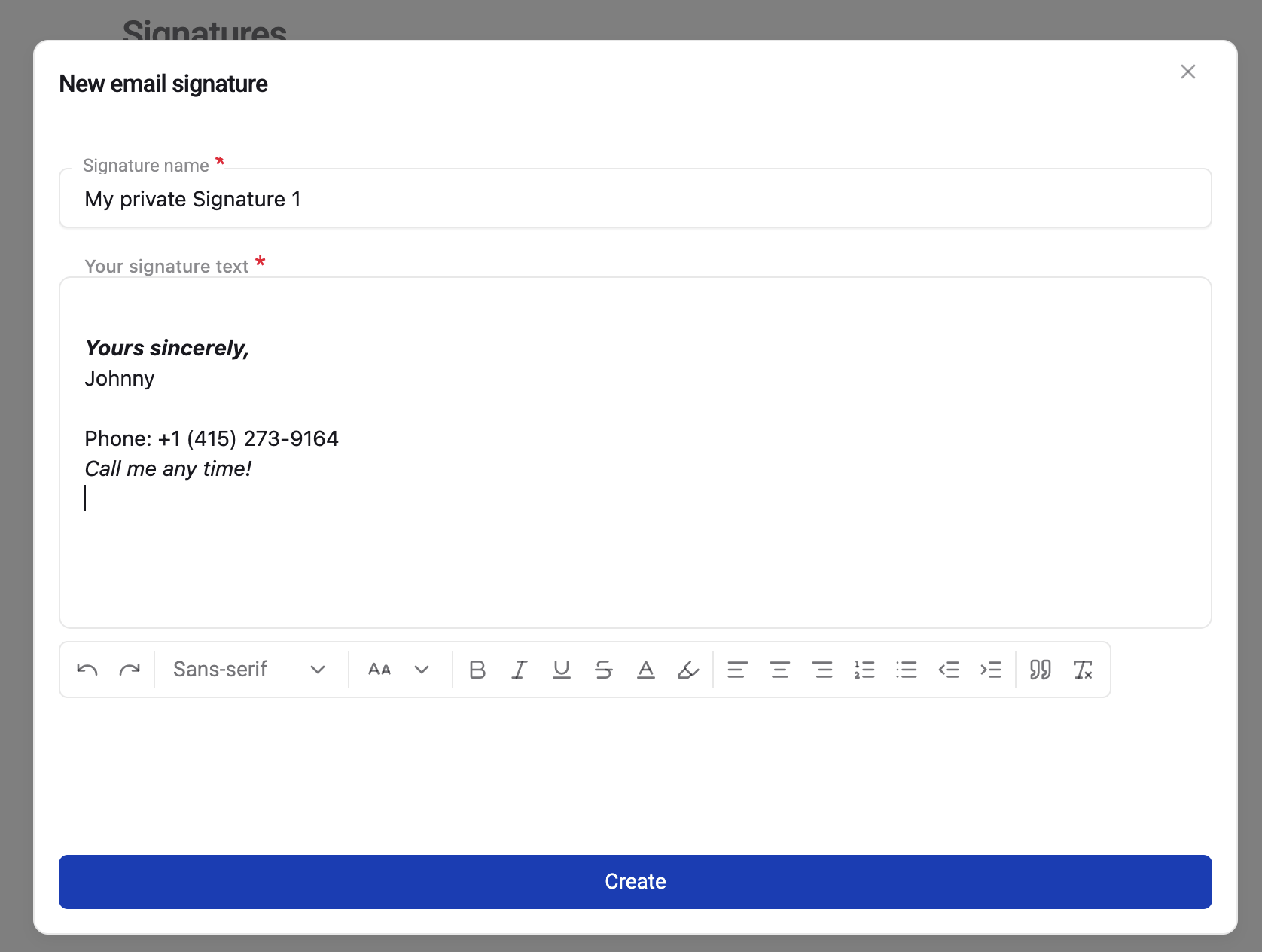
Task: Click the Redo arrow icon
Action: pos(130,670)
